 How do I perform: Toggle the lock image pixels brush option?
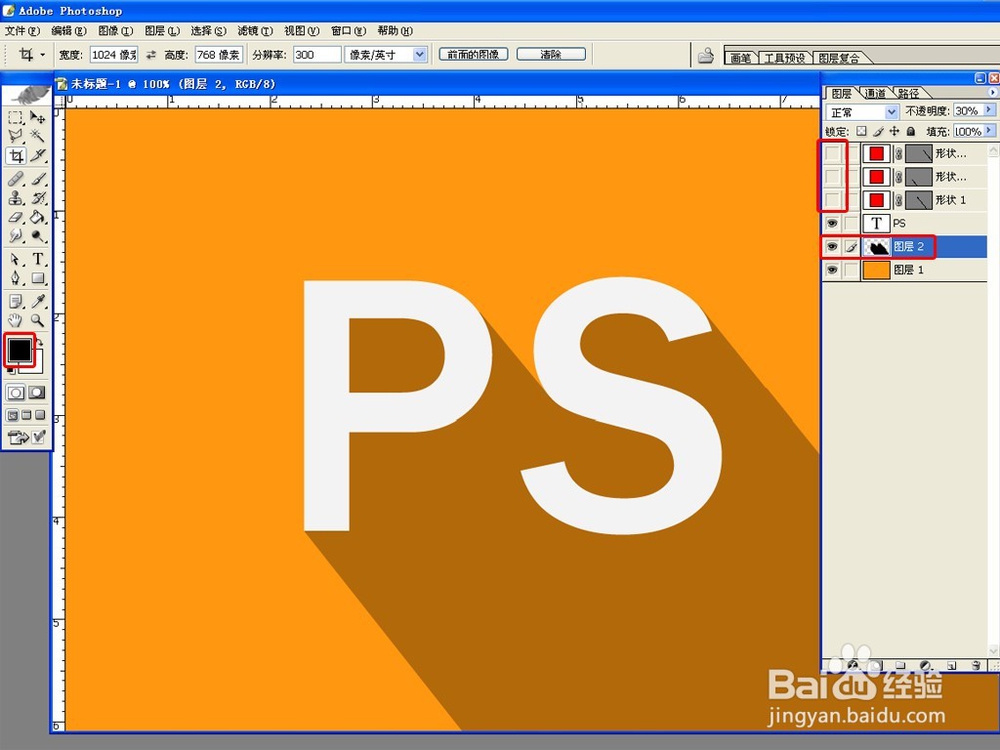(878, 131)
